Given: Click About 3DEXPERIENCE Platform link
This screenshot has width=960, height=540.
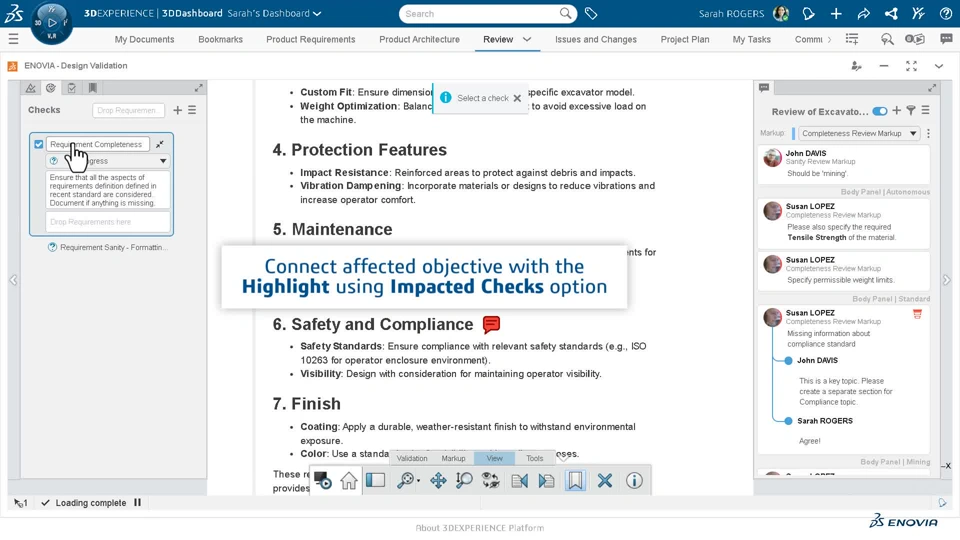Looking at the screenshot, I should click(x=479, y=528).
